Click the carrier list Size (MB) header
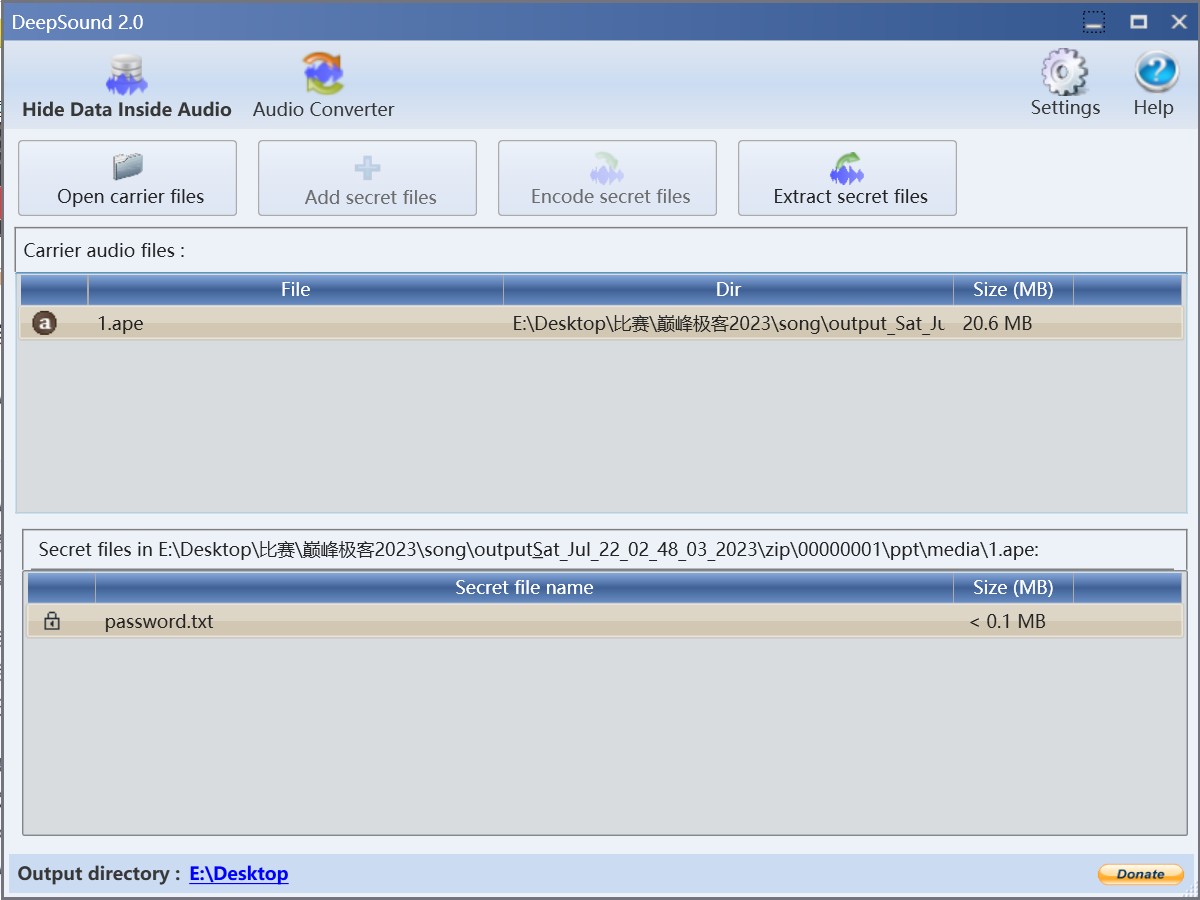1200x900 pixels. pos(1013,290)
